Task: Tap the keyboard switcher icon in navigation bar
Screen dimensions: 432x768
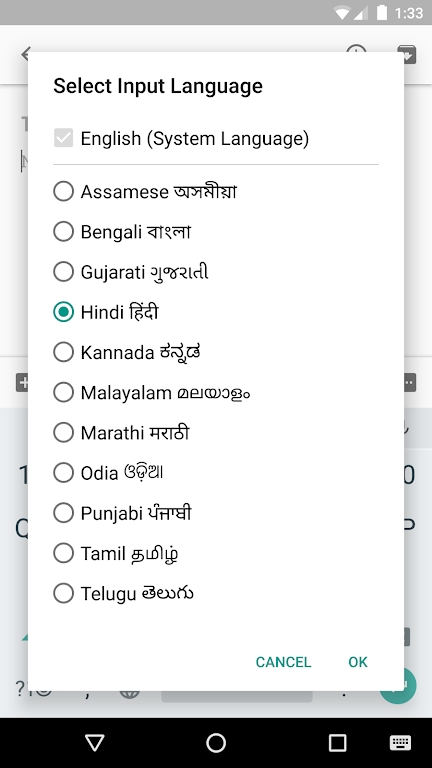Action: click(400, 743)
